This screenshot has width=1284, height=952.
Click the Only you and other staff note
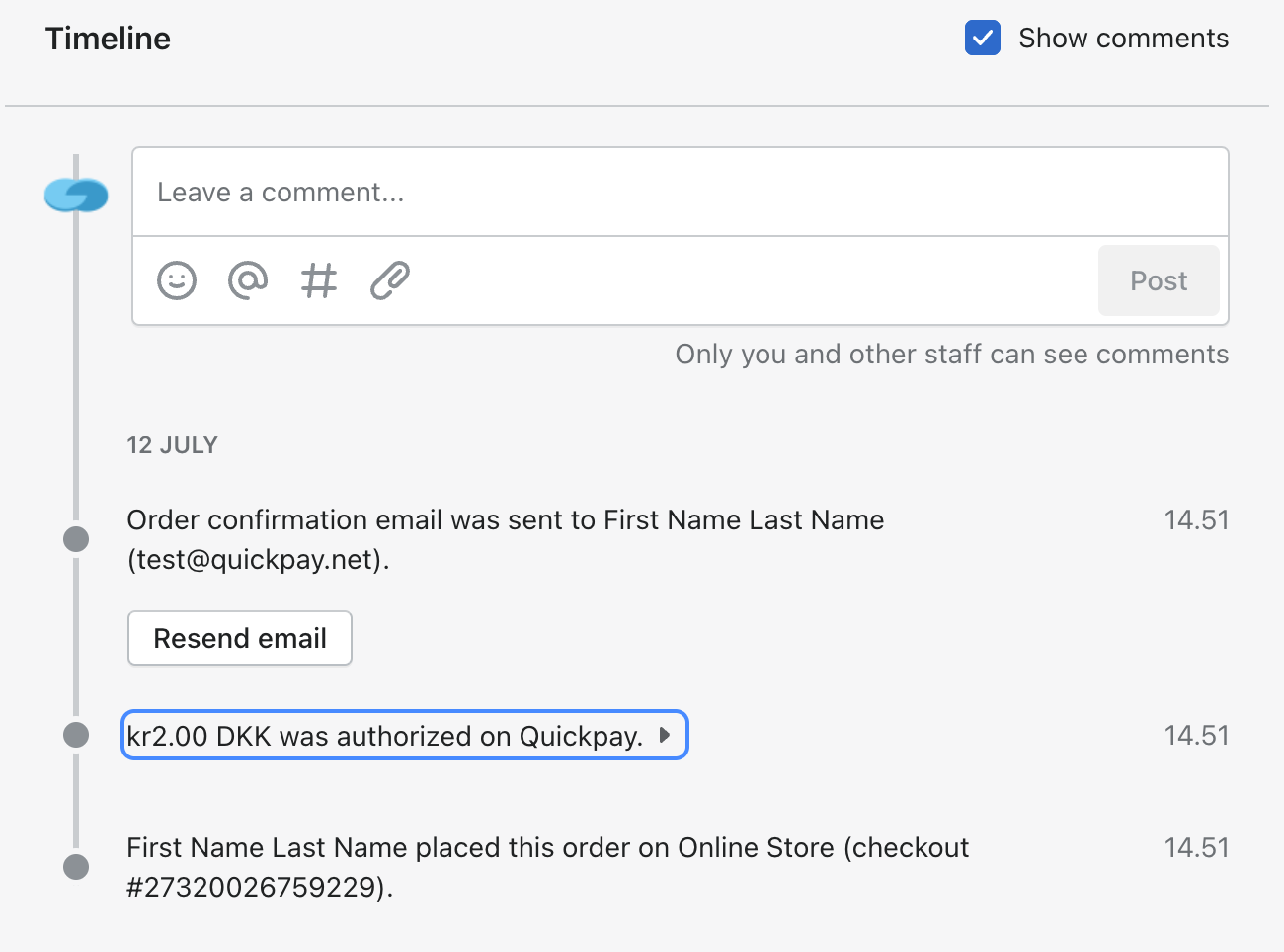point(952,355)
